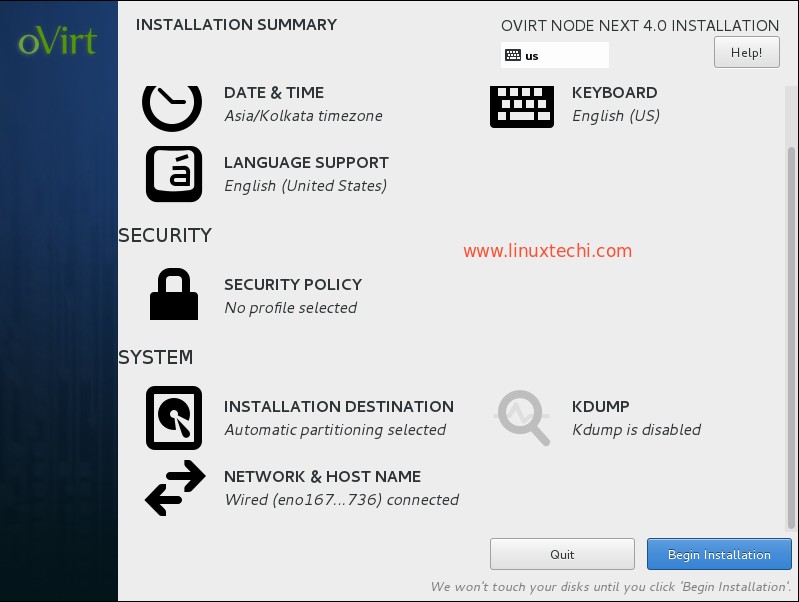This screenshot has height=602, width=799.
Task: Click the Security Policy padlock icon
Action: (x=174, y=296)
